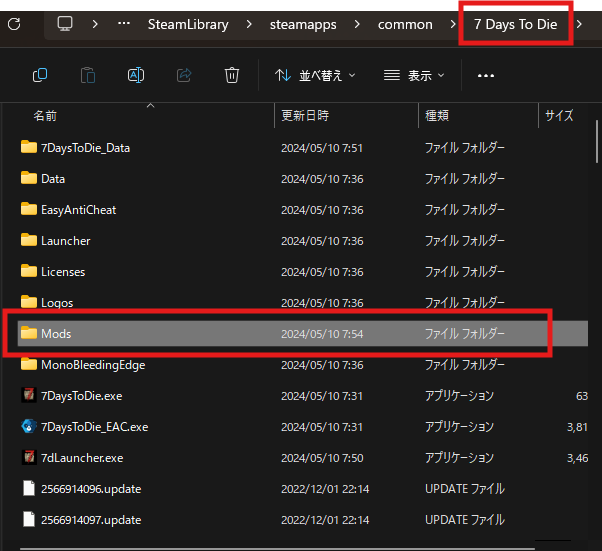
Task: Expand chevron after SteamLibrary breadcrumb
Action: [x=249, y=24]
